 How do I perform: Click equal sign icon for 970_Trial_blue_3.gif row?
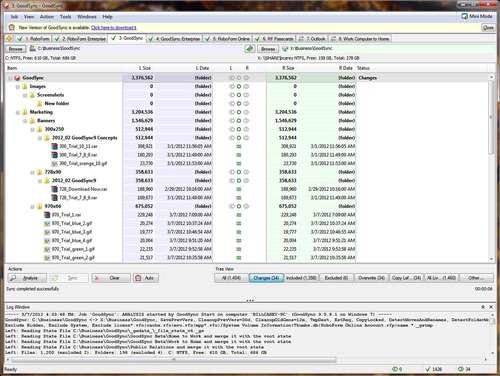click(x=239, y=232)
